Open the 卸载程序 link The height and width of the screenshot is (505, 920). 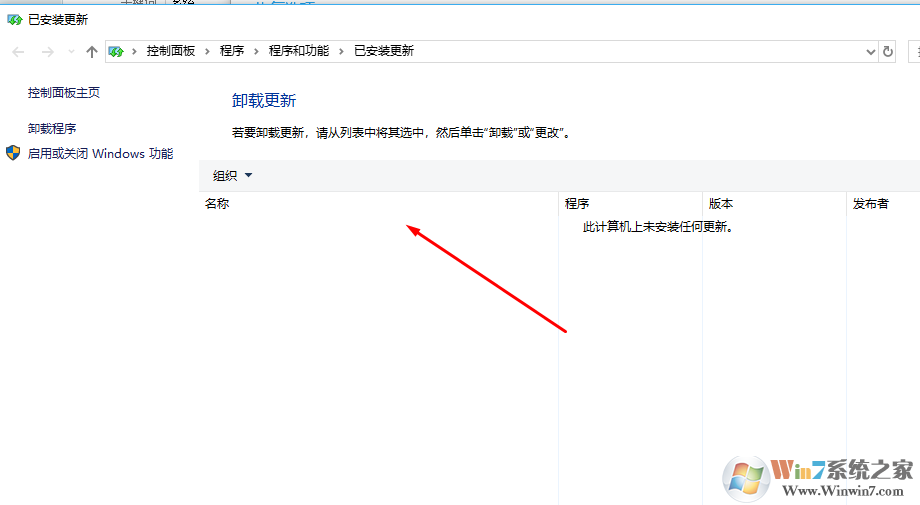click(x=52, y=128)
